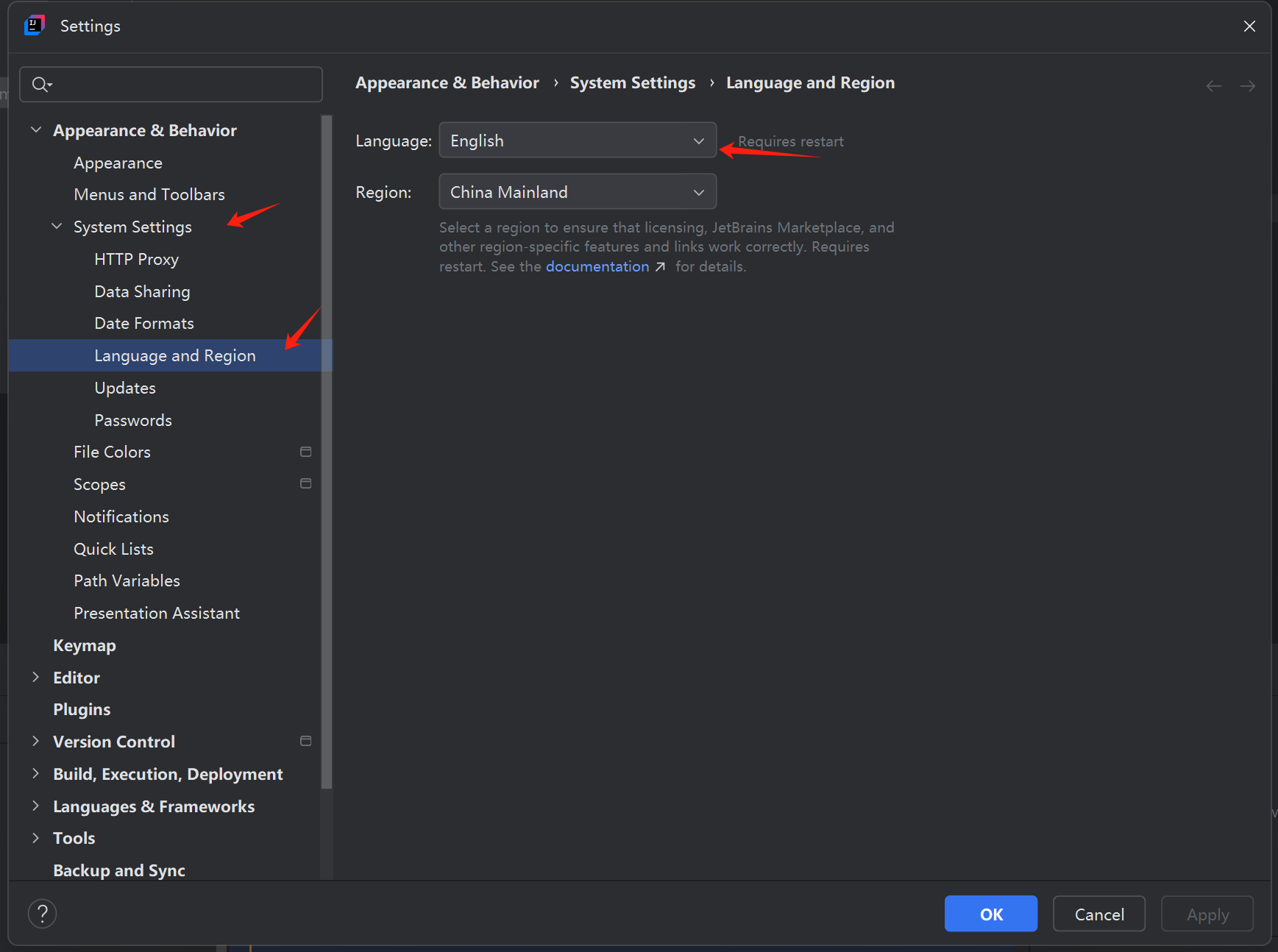This screenshot has height=952, width=1278.
Task: Open Date Formats settings
Action: point(144,323)
